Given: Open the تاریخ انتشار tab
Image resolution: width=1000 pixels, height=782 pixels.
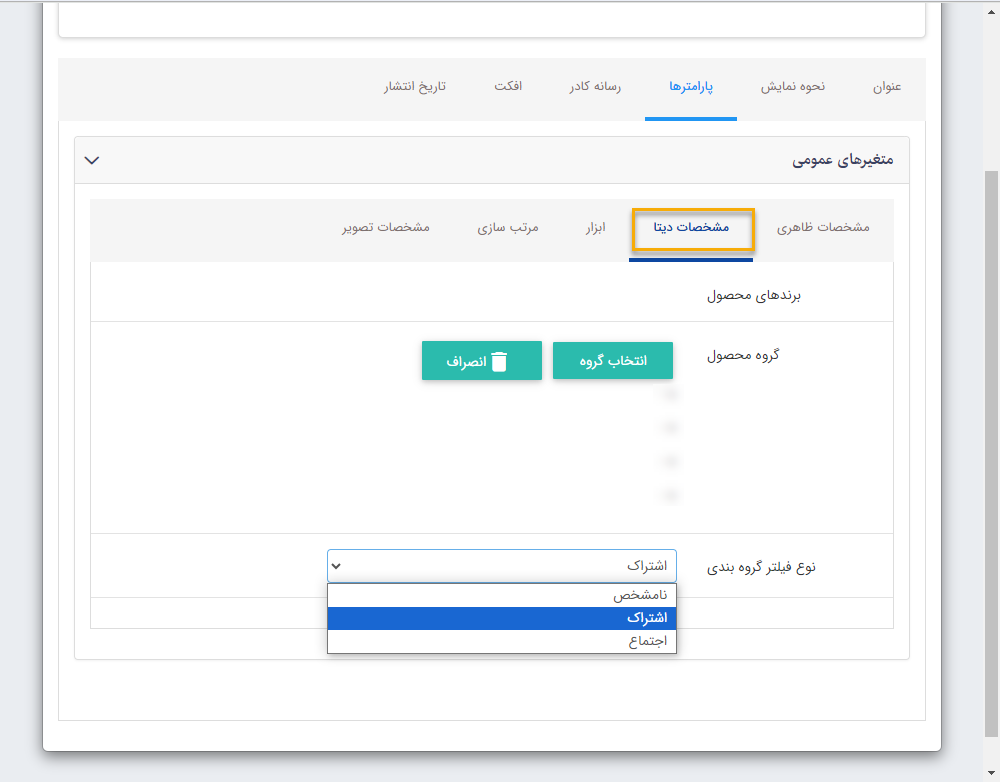Looking at the screenshot, I should point(416,87).
